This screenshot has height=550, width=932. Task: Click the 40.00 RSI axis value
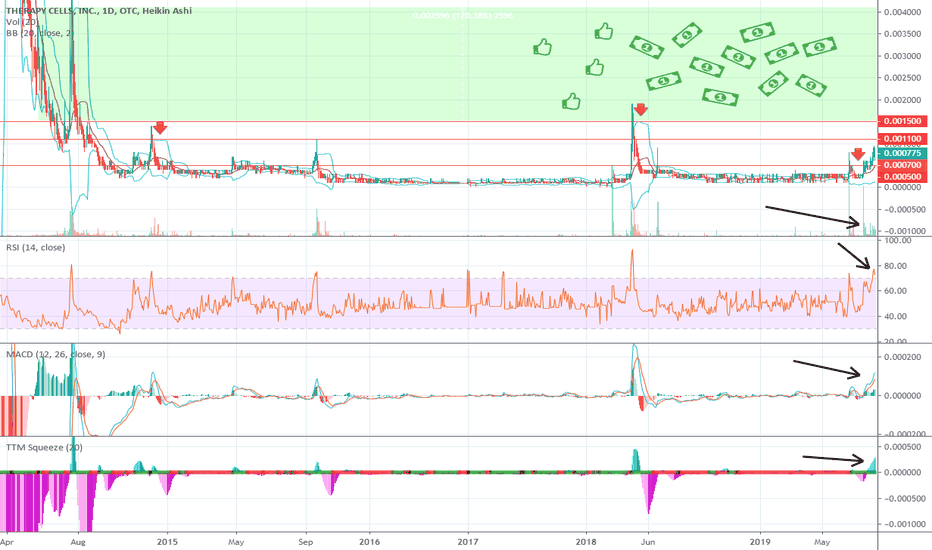[896, 316]
